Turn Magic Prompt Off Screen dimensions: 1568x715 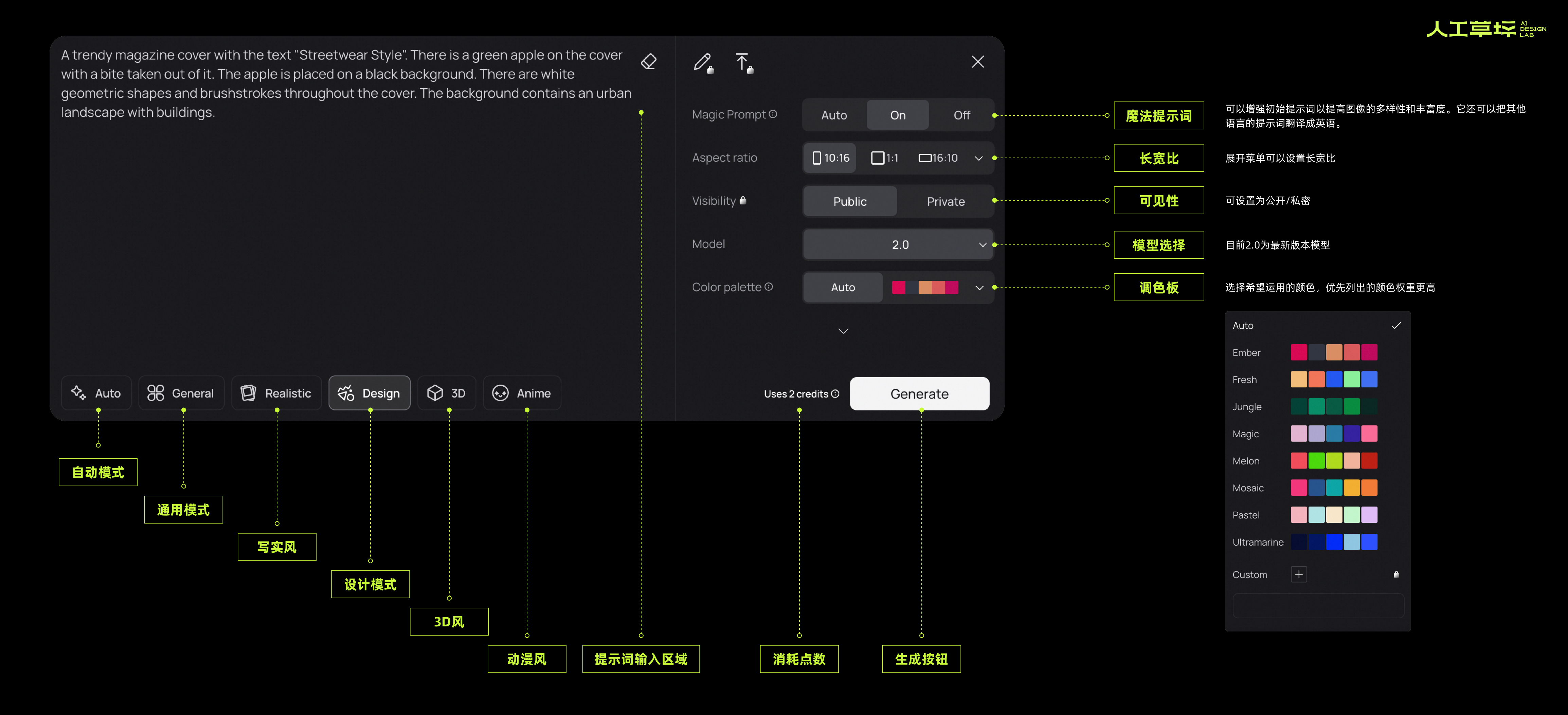(x=961, y=115)
